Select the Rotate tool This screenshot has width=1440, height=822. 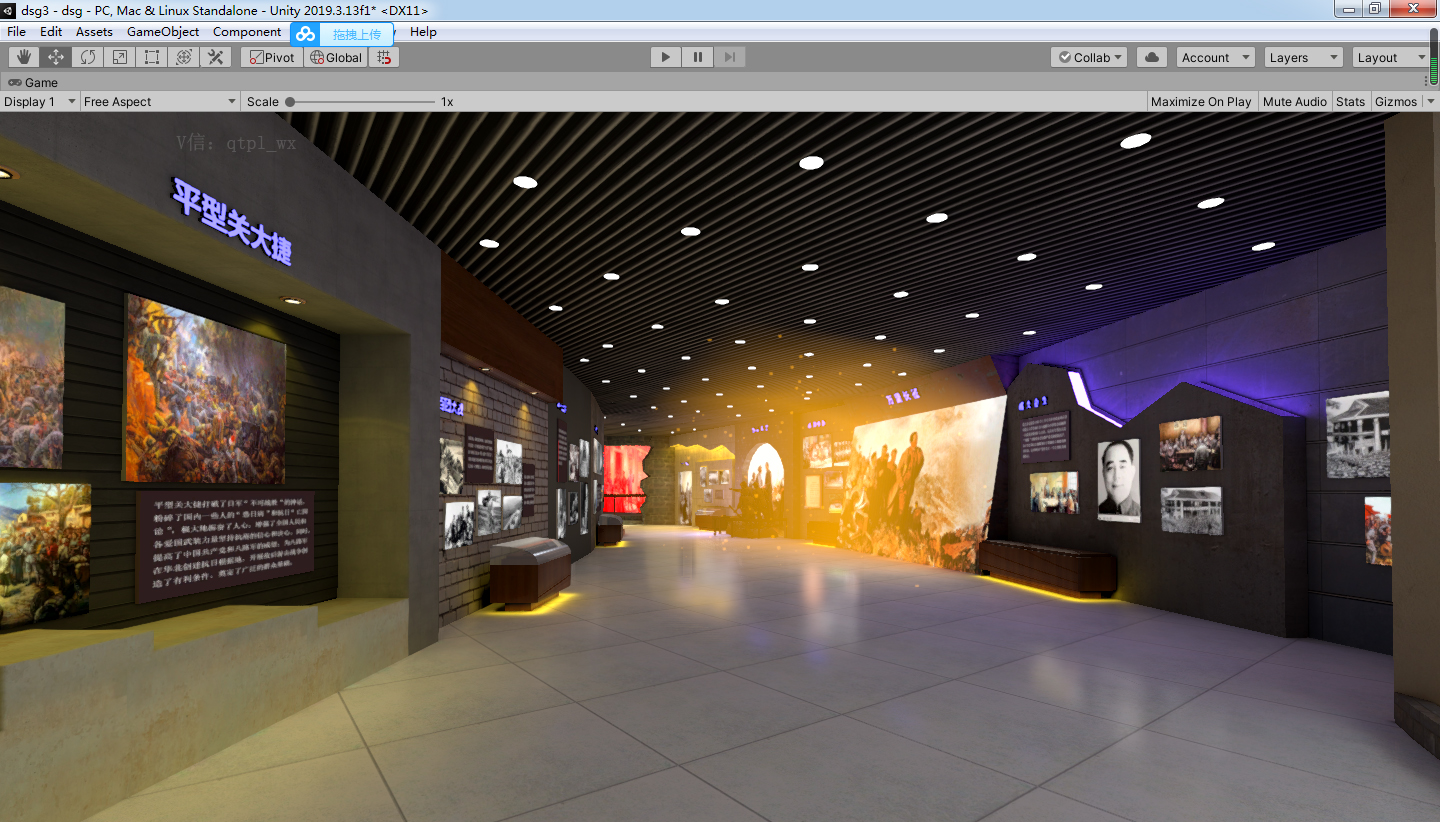pyautogui.click(x=88, y=57)
